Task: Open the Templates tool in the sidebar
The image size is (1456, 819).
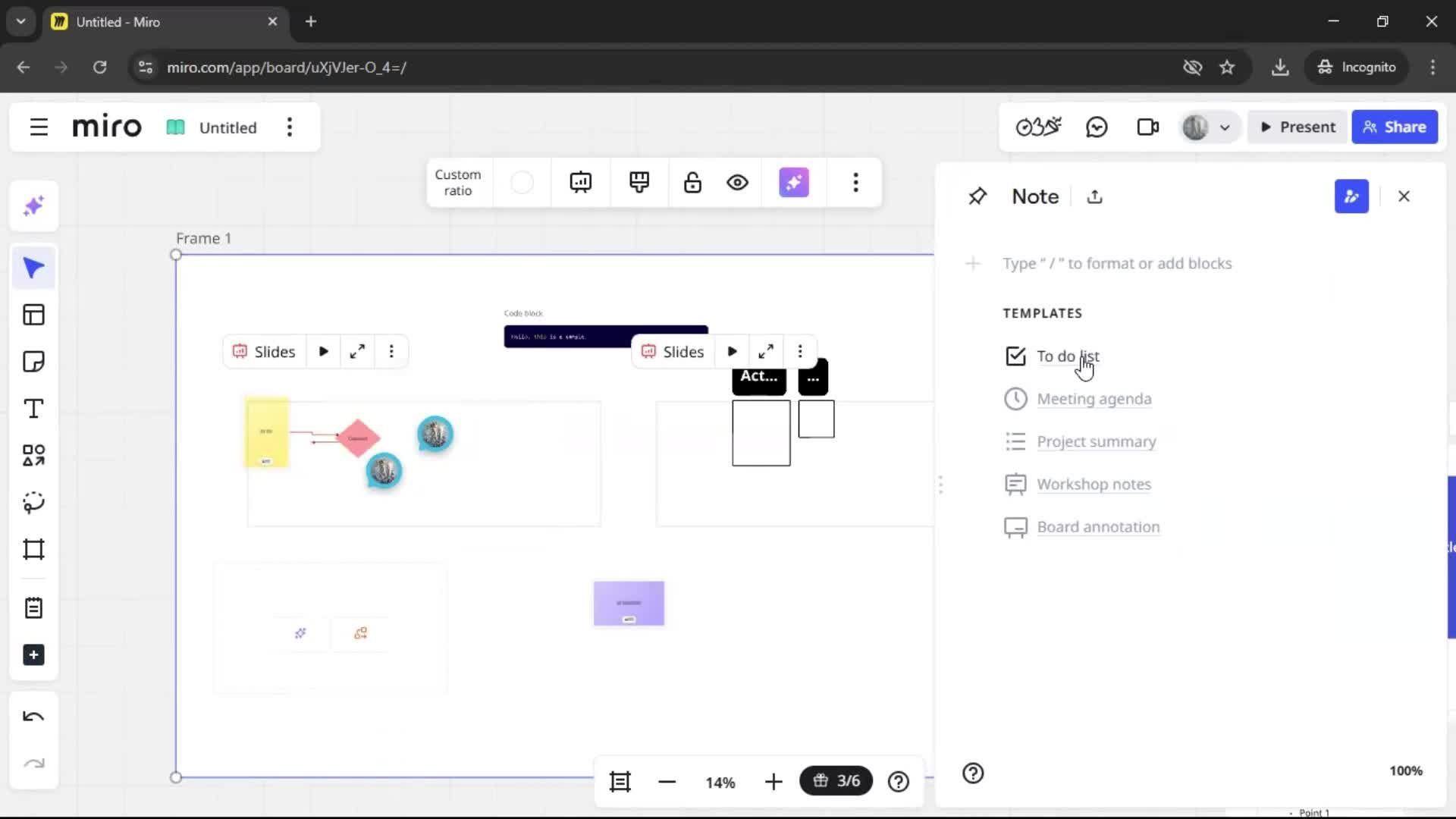Action: [33, 315]
